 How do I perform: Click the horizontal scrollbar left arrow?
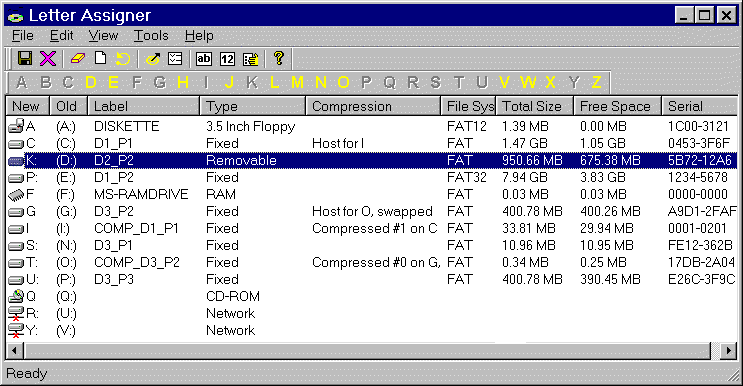click(x=15, y=351)
